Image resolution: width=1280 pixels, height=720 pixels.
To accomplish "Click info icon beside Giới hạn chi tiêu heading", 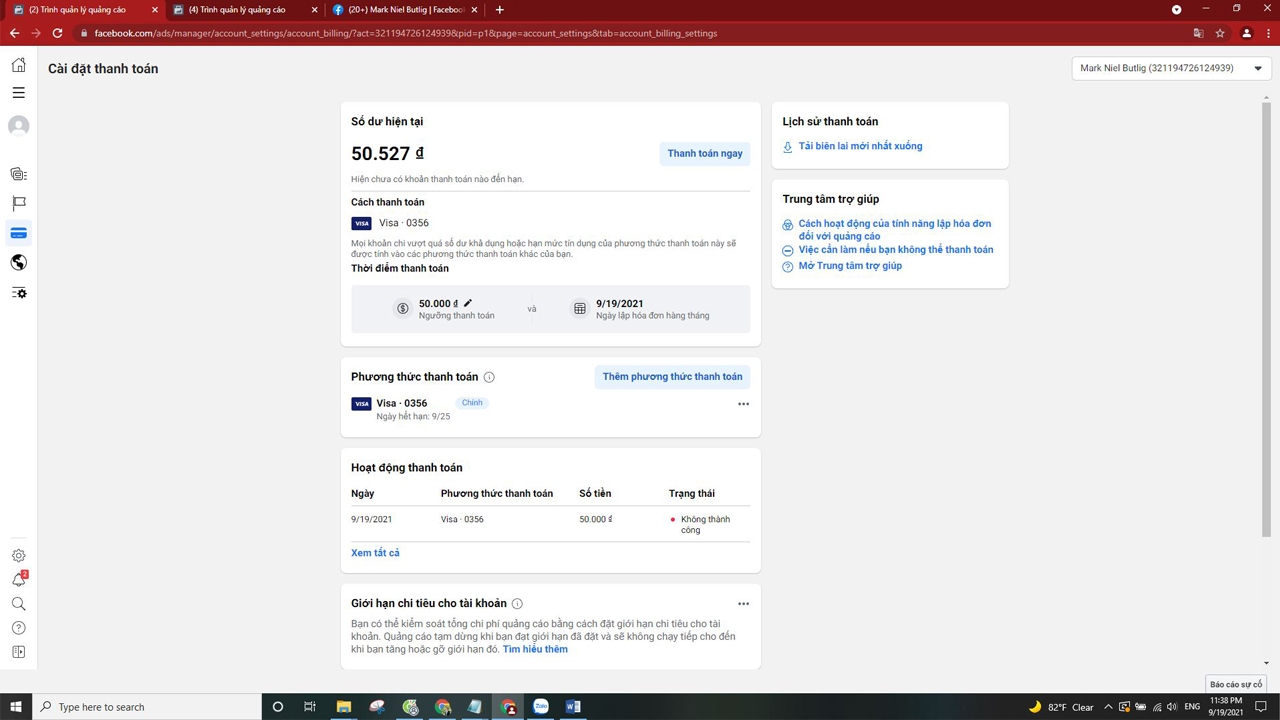I will click(517, 604).
